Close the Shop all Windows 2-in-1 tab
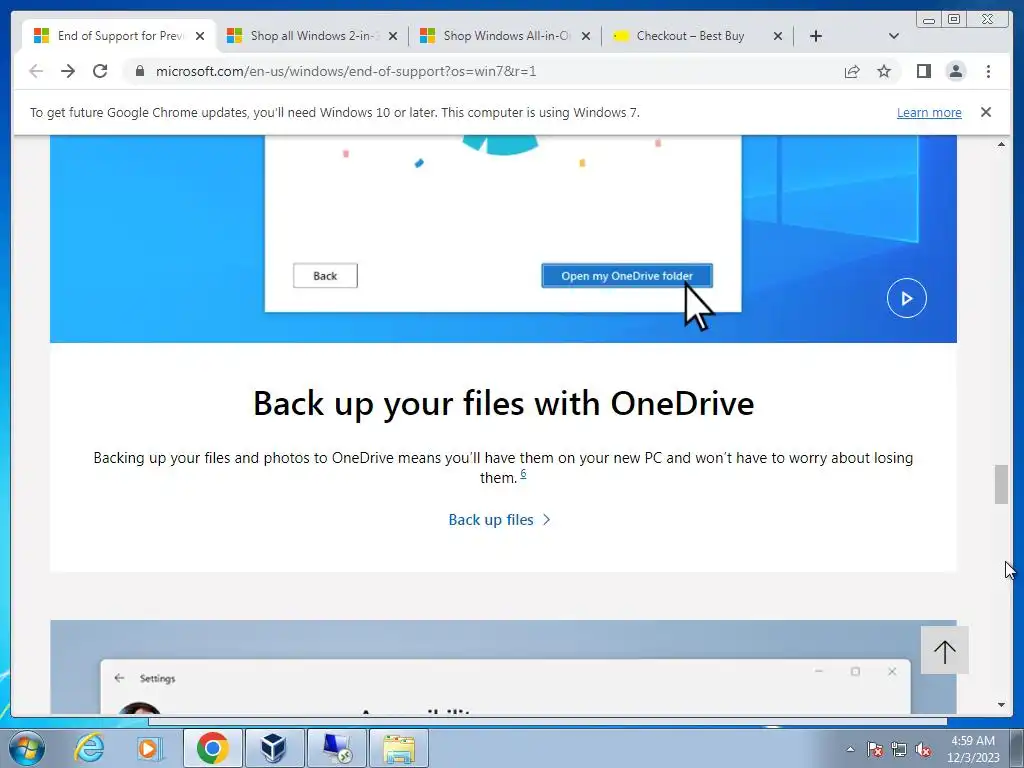The image size is (1024, 768). 392,36
